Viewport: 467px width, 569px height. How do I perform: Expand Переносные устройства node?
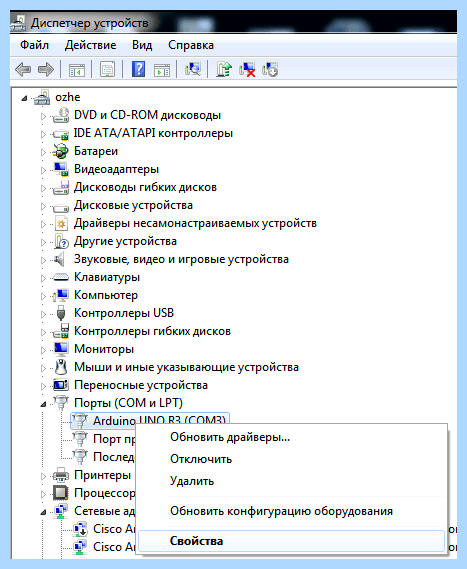(43, 386)
